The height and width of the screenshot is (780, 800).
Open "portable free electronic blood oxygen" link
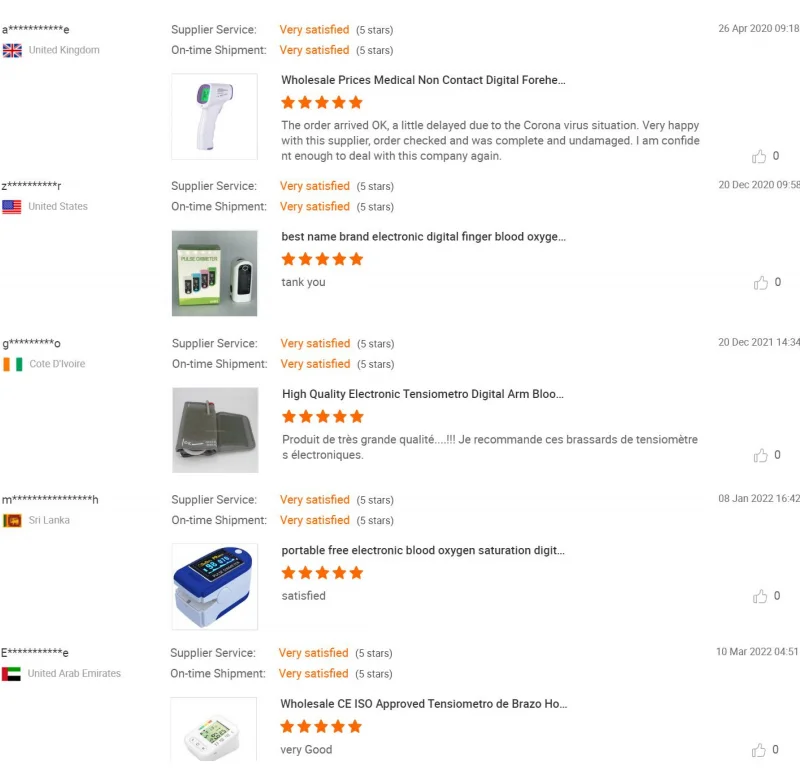423,550
